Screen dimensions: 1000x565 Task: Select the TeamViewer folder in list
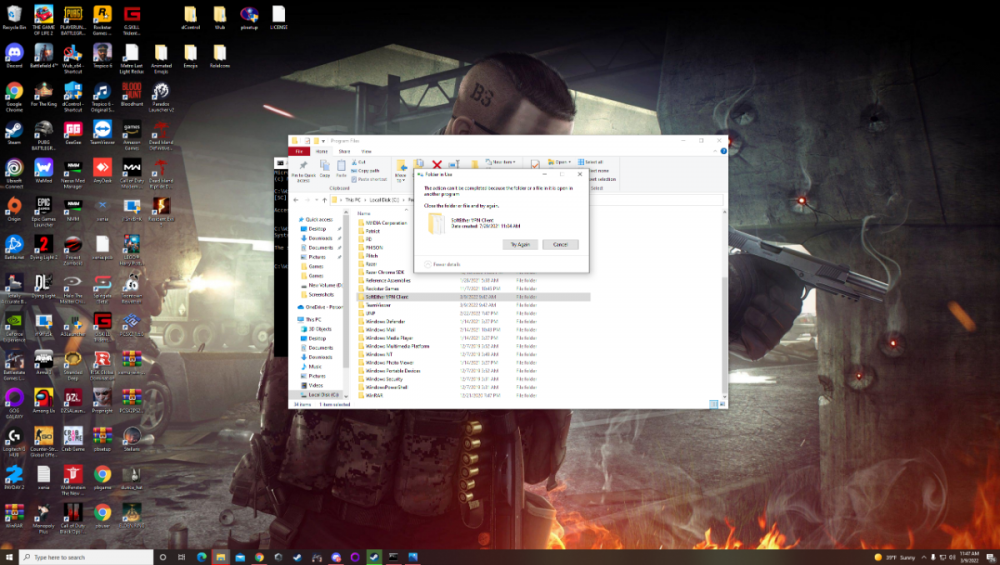tap(379, 305)
